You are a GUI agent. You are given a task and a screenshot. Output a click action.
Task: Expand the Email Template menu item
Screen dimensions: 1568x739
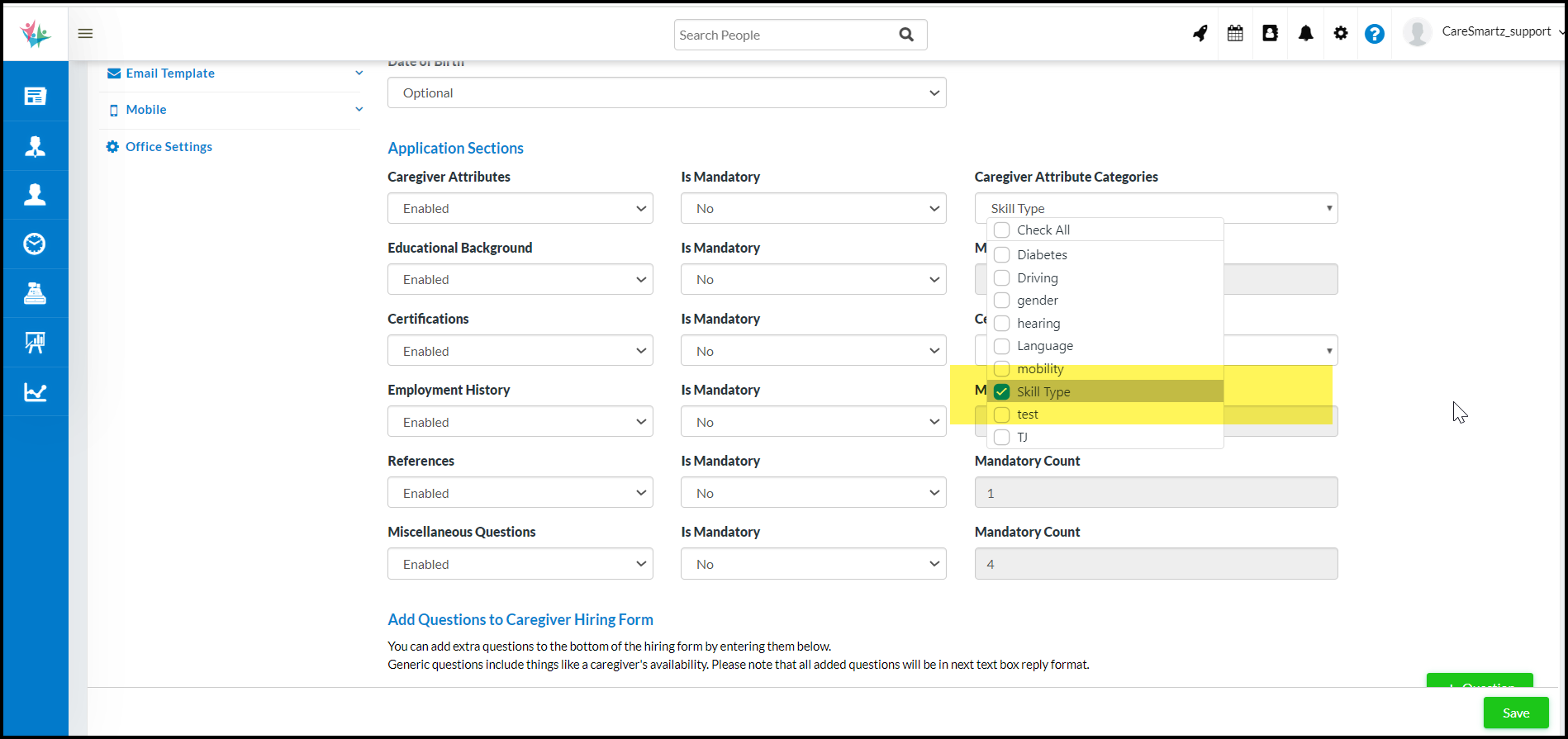pyautogui.click(x=235, y=73)
